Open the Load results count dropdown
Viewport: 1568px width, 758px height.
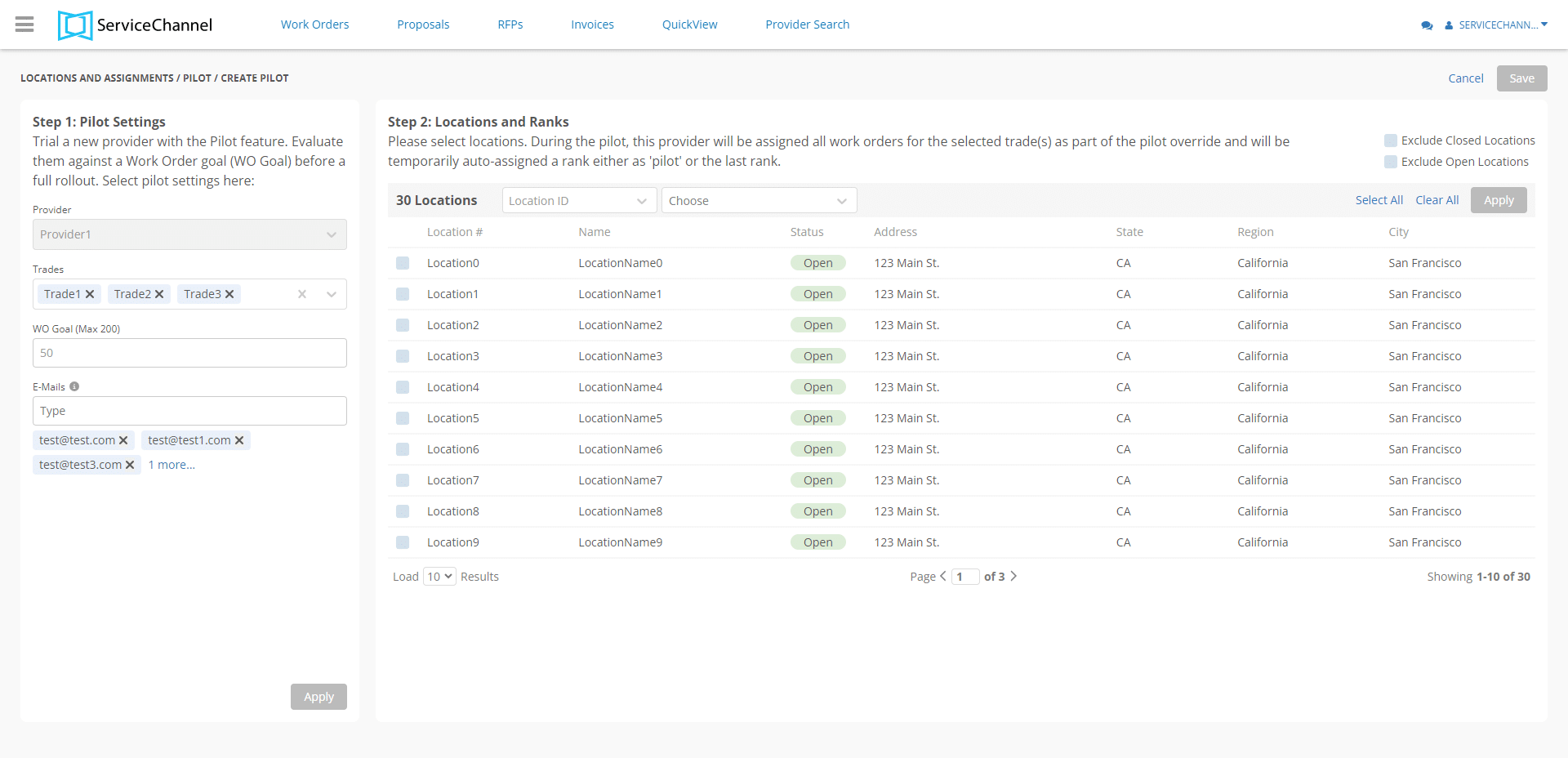pos(439,577)
